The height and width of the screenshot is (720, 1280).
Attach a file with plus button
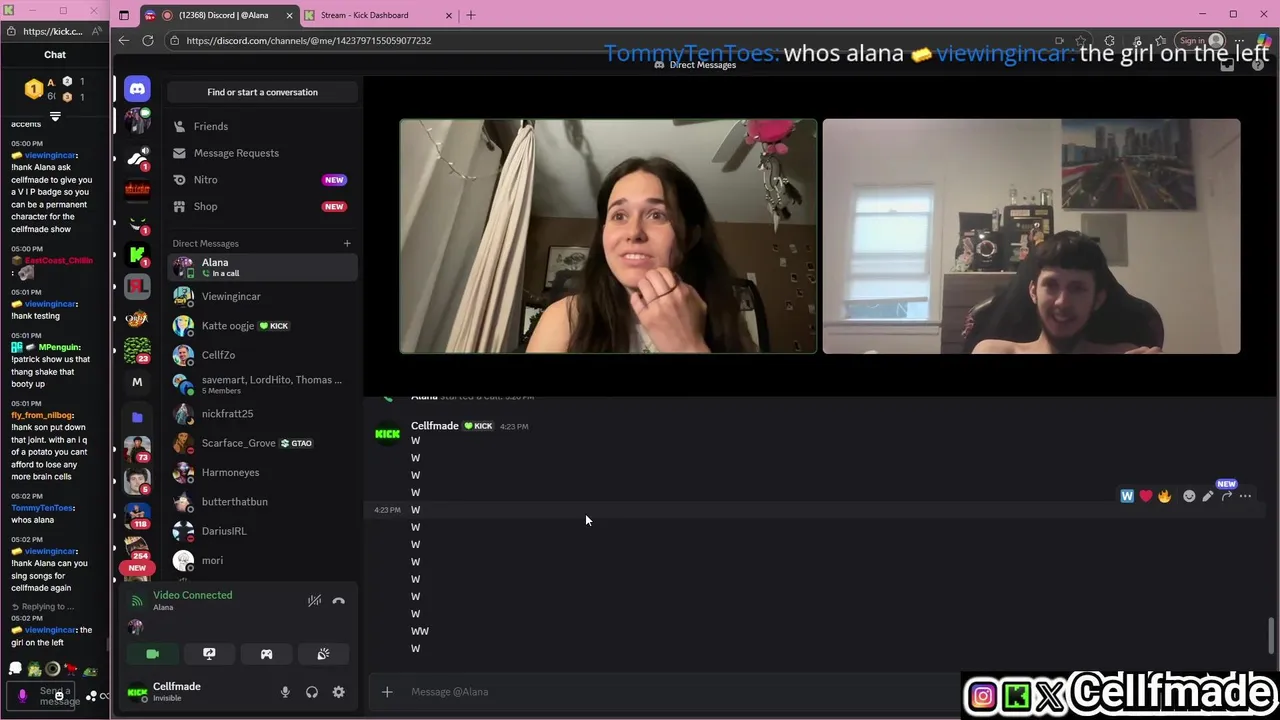pyautogui.click(x=387, y=692)
